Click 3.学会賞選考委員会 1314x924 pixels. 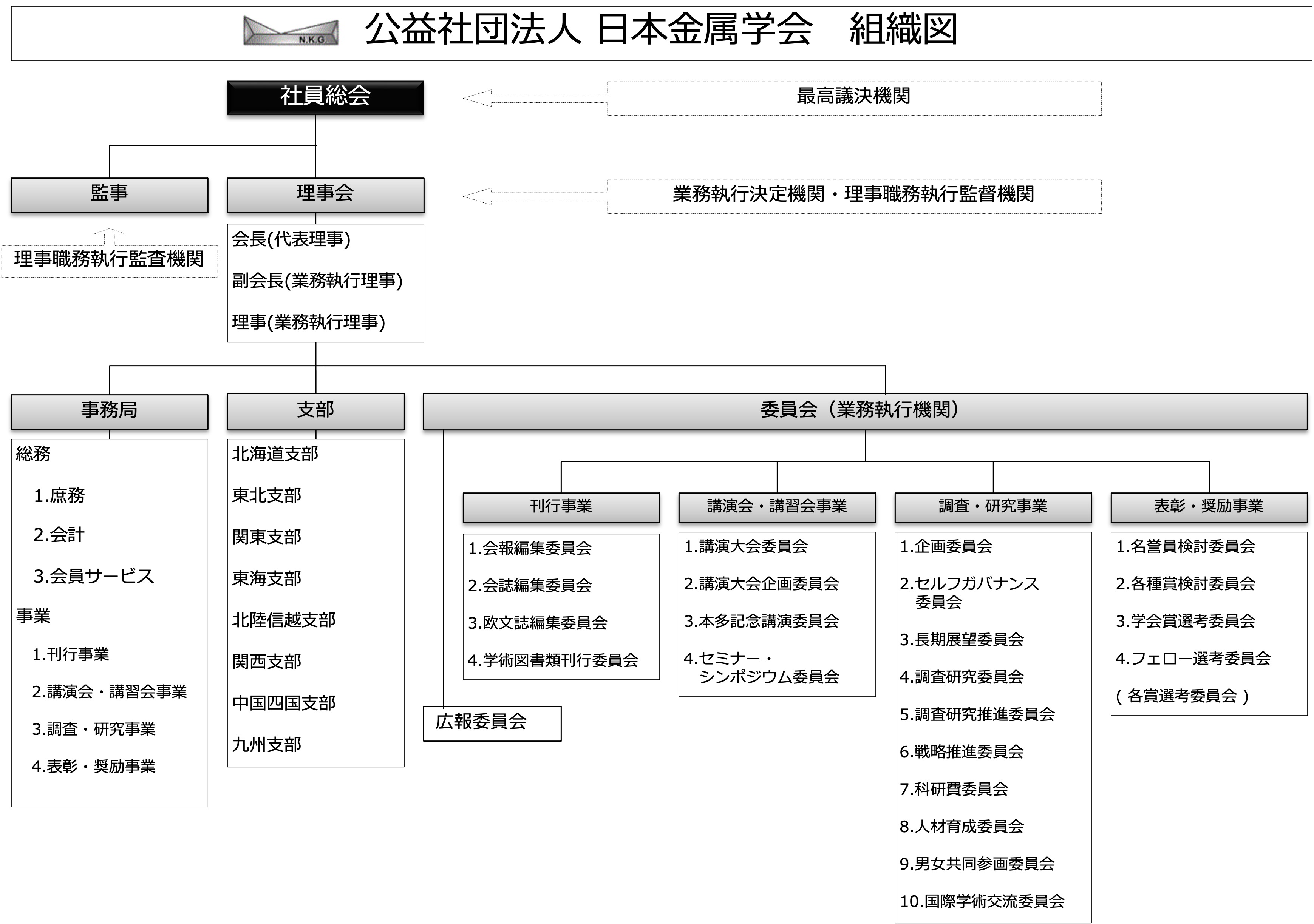click(x=1186, y=621)
